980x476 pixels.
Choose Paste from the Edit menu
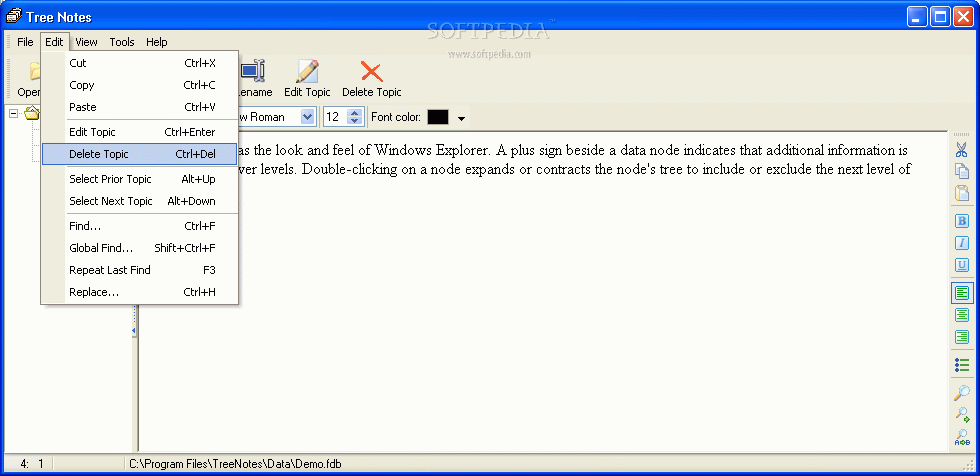tap(139, 107)
